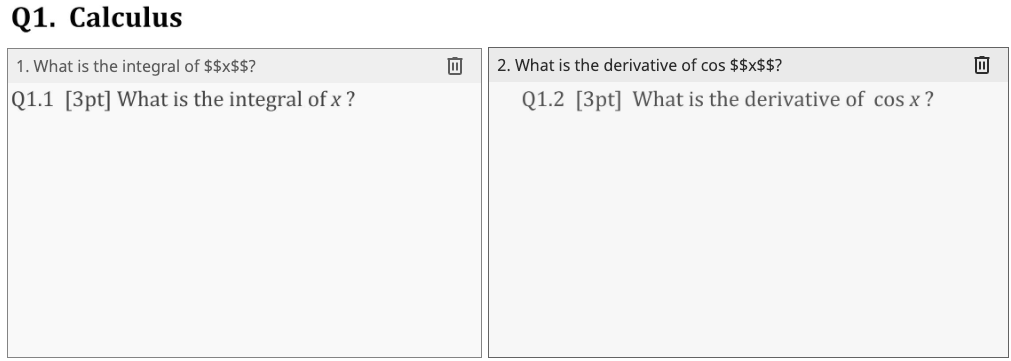Click the 'Q1.2' question number label
This screenshot has height=361, width=1011.
tap(543, 100)
